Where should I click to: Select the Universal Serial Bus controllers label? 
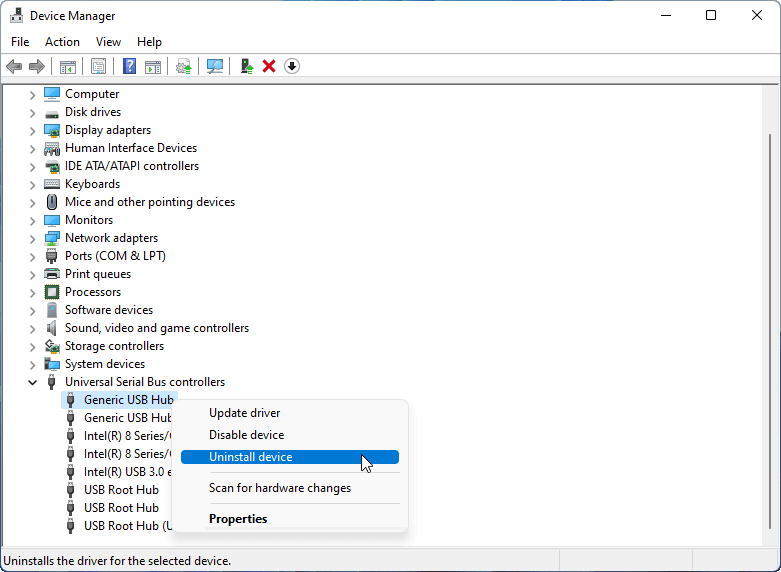(145, 382)
